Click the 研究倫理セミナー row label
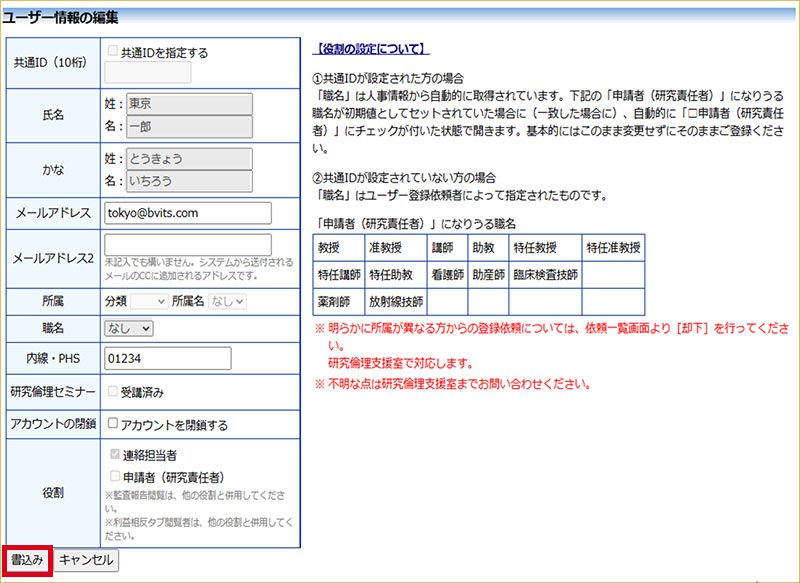The image size is (800, 583). tap(53, 392)
